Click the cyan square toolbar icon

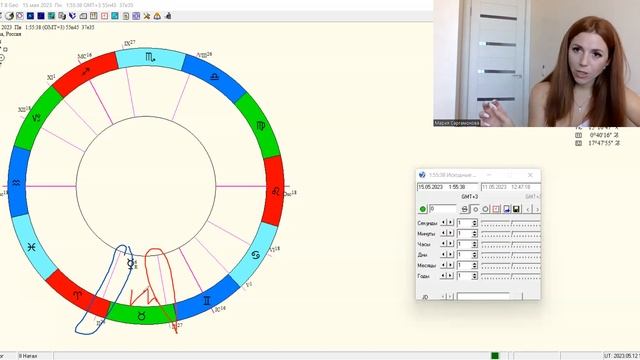115,16
